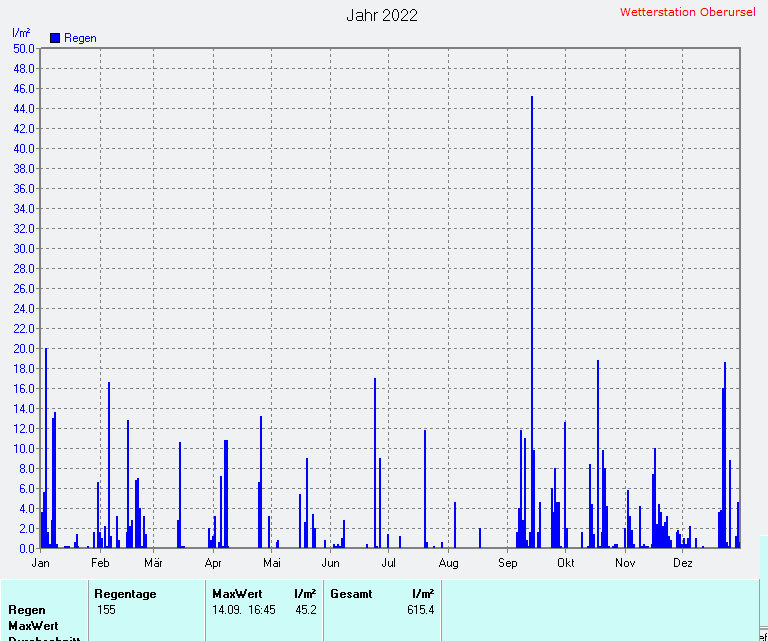Click the 44.0 y-axis value
This screenshot has height=641, width=768.
coord(24,109)
